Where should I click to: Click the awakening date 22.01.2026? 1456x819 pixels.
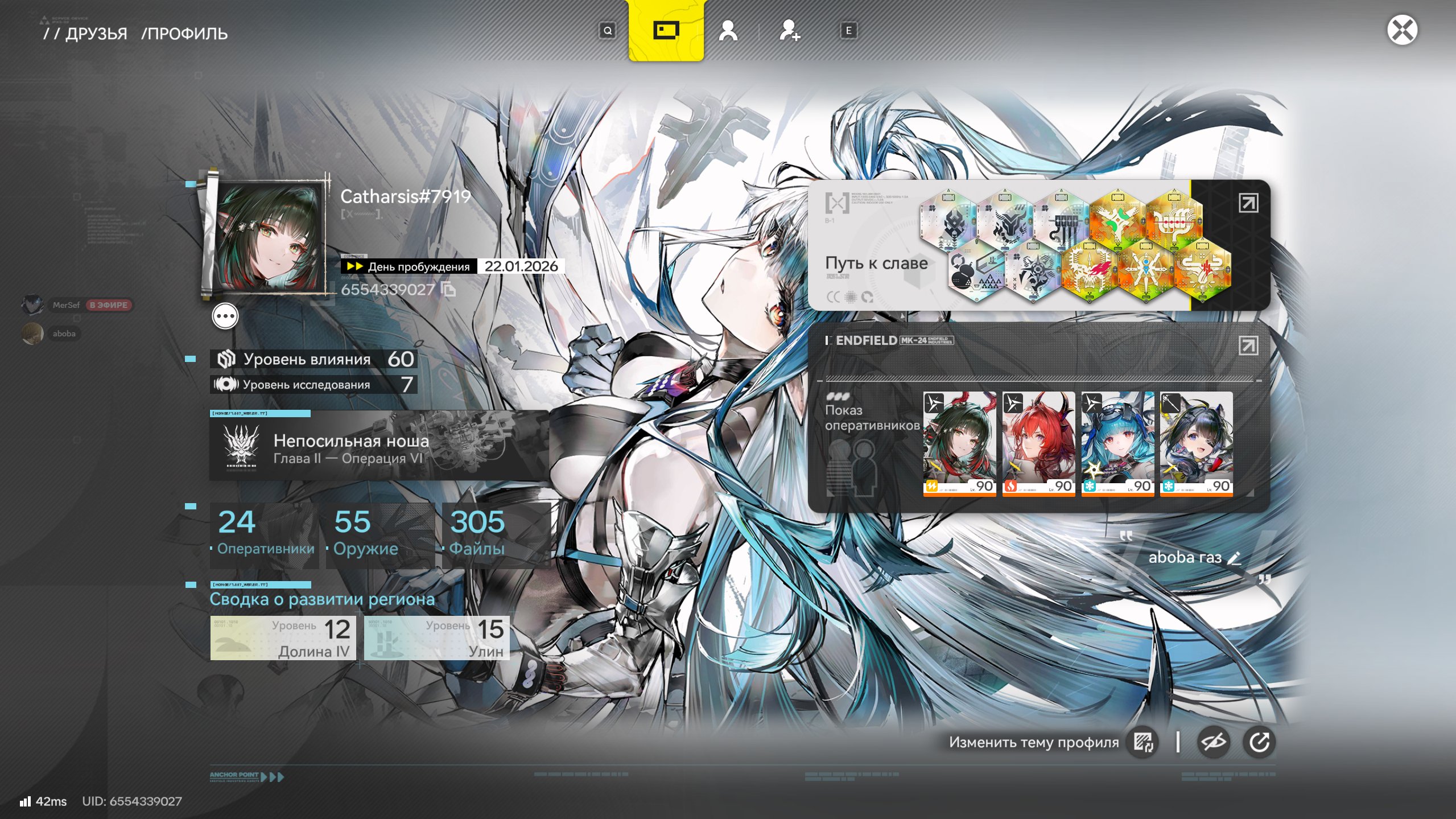tap(521, 266)
